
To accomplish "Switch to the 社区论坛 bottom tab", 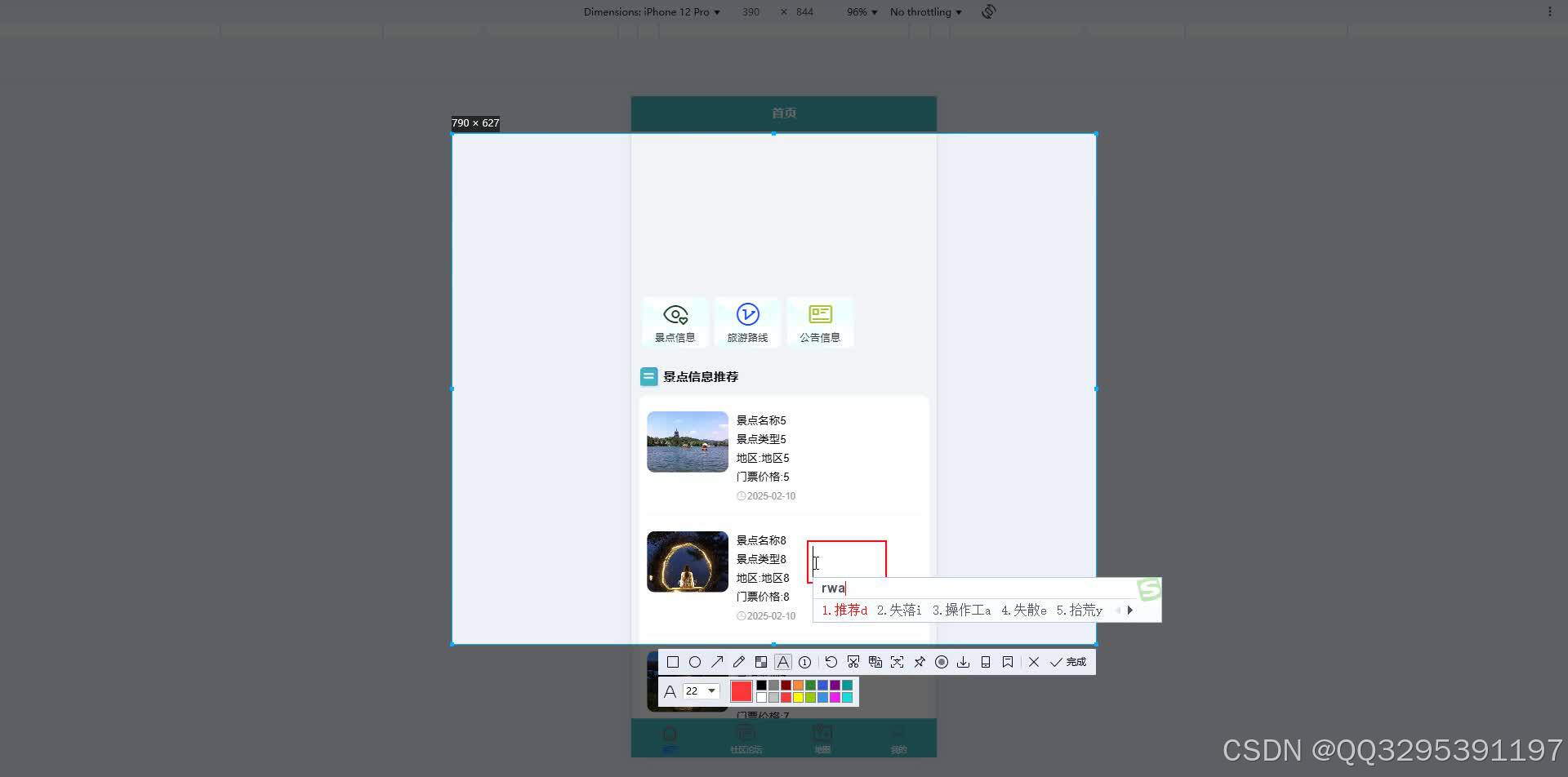I will [x=746, y=739].
